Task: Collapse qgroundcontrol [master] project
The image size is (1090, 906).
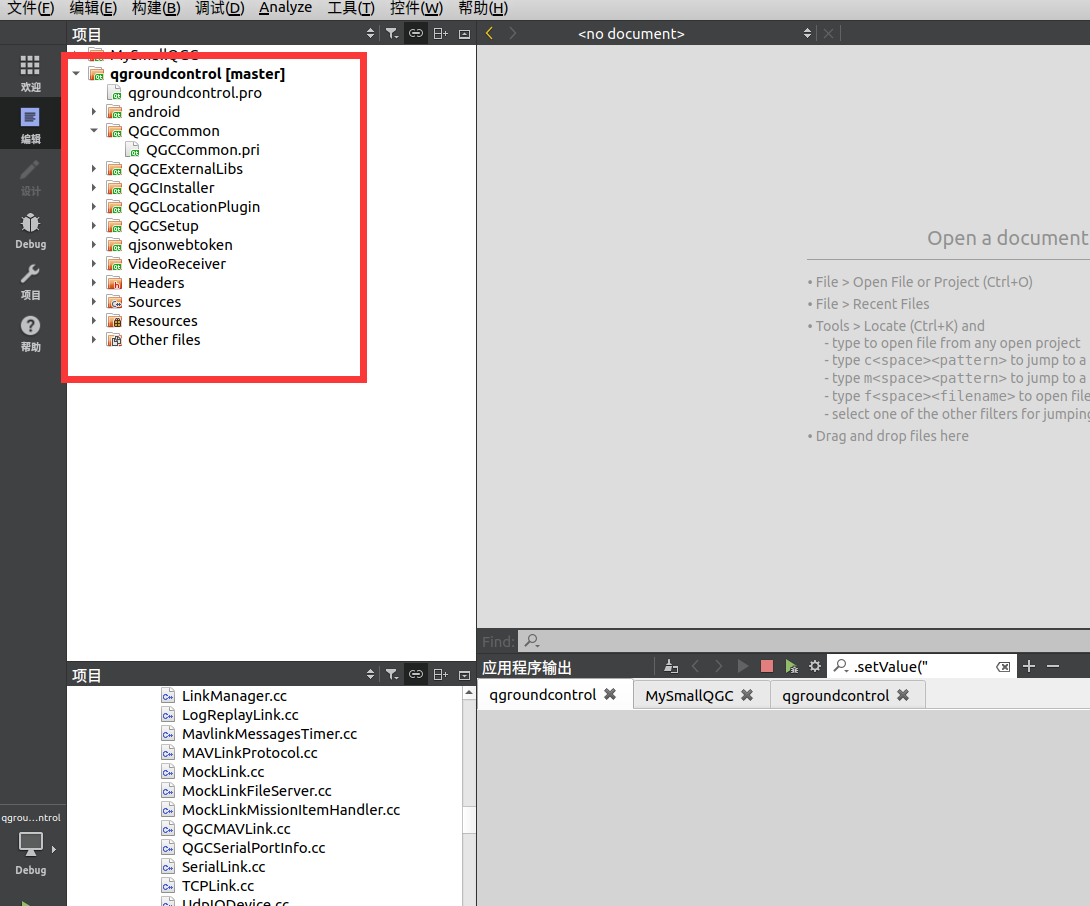Action: tap(76, 74)
